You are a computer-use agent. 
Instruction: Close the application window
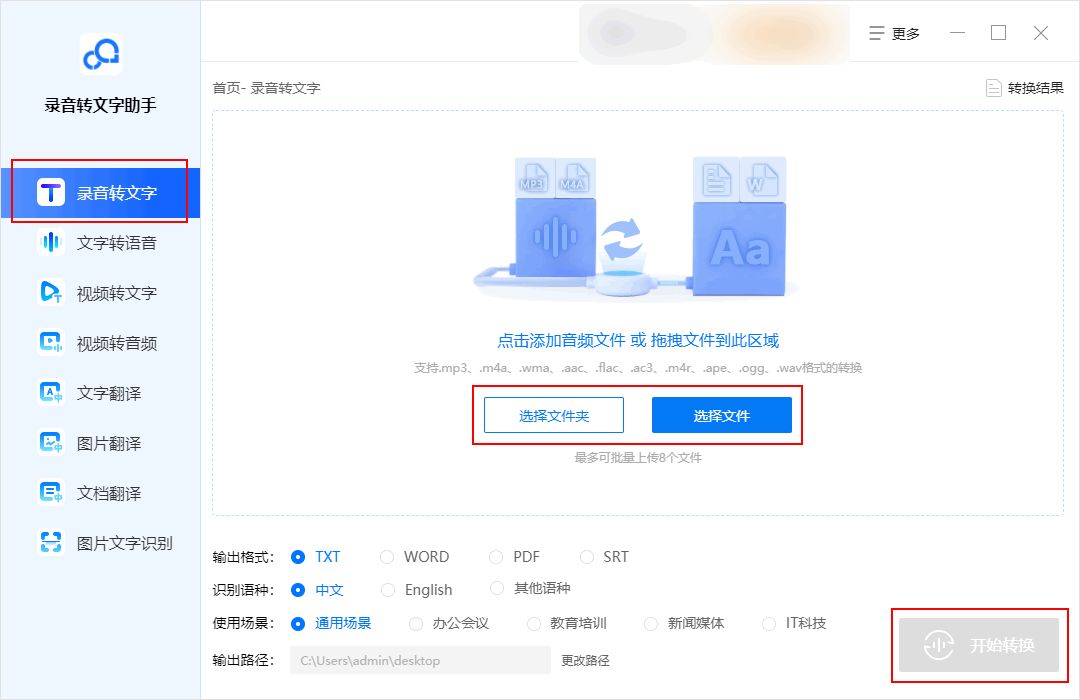[x=1041, y=33]
